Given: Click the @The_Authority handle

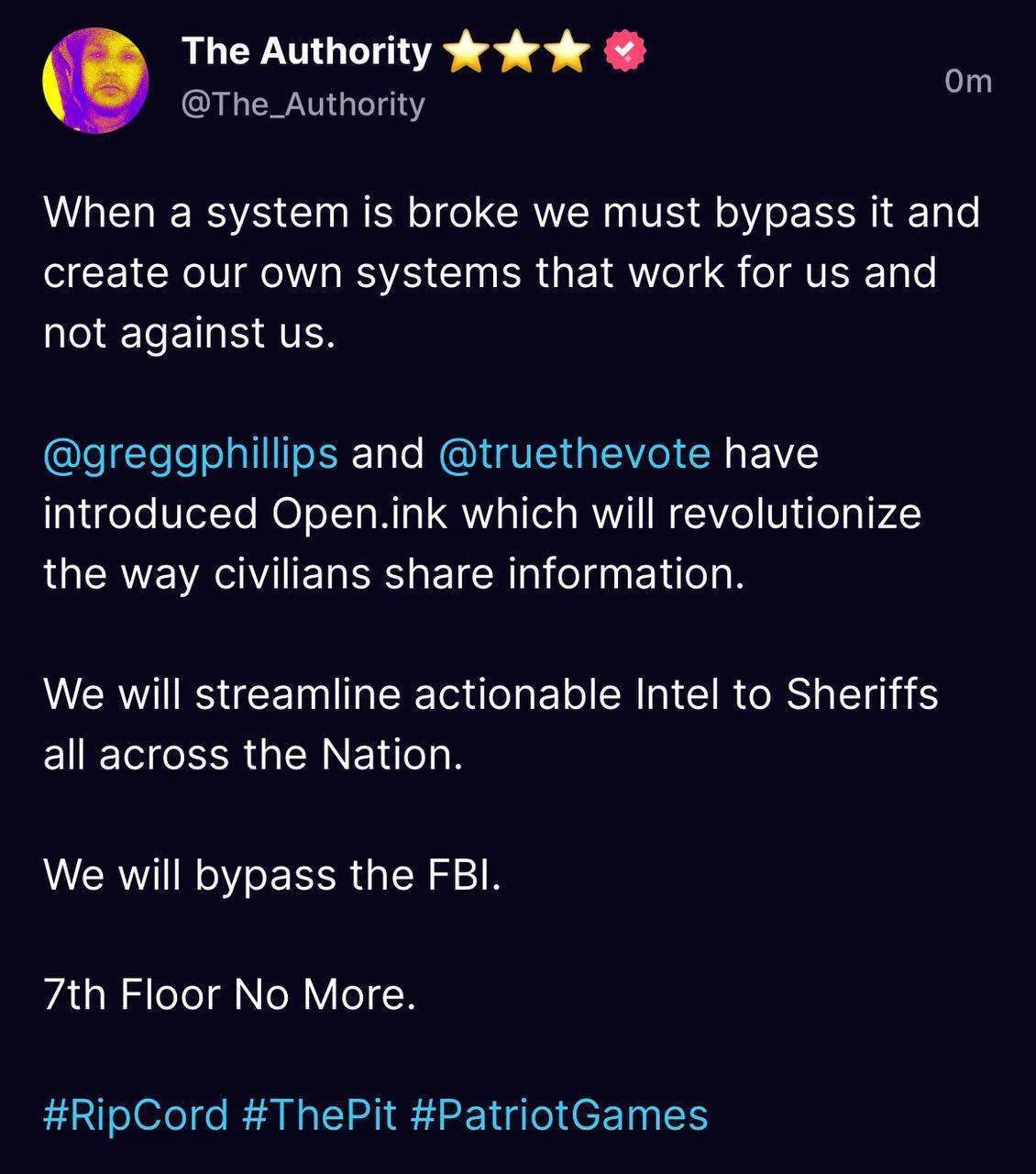Looking at the screenshot, I should [303, 105].
